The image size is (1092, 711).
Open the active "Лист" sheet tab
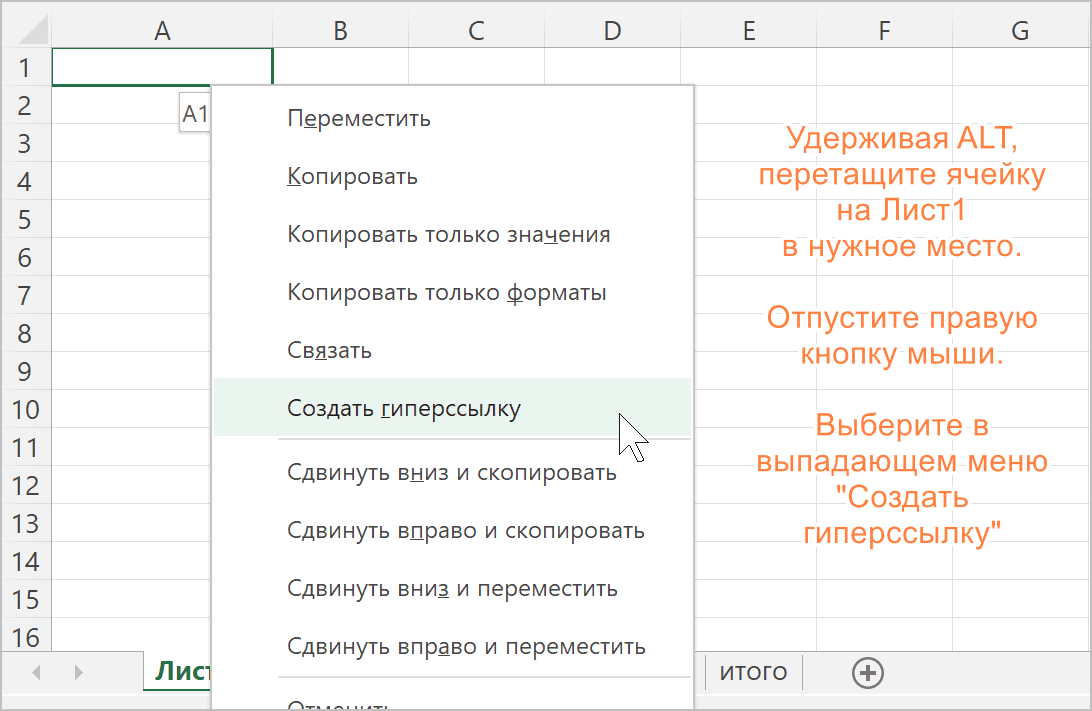(x=180, y=672)
